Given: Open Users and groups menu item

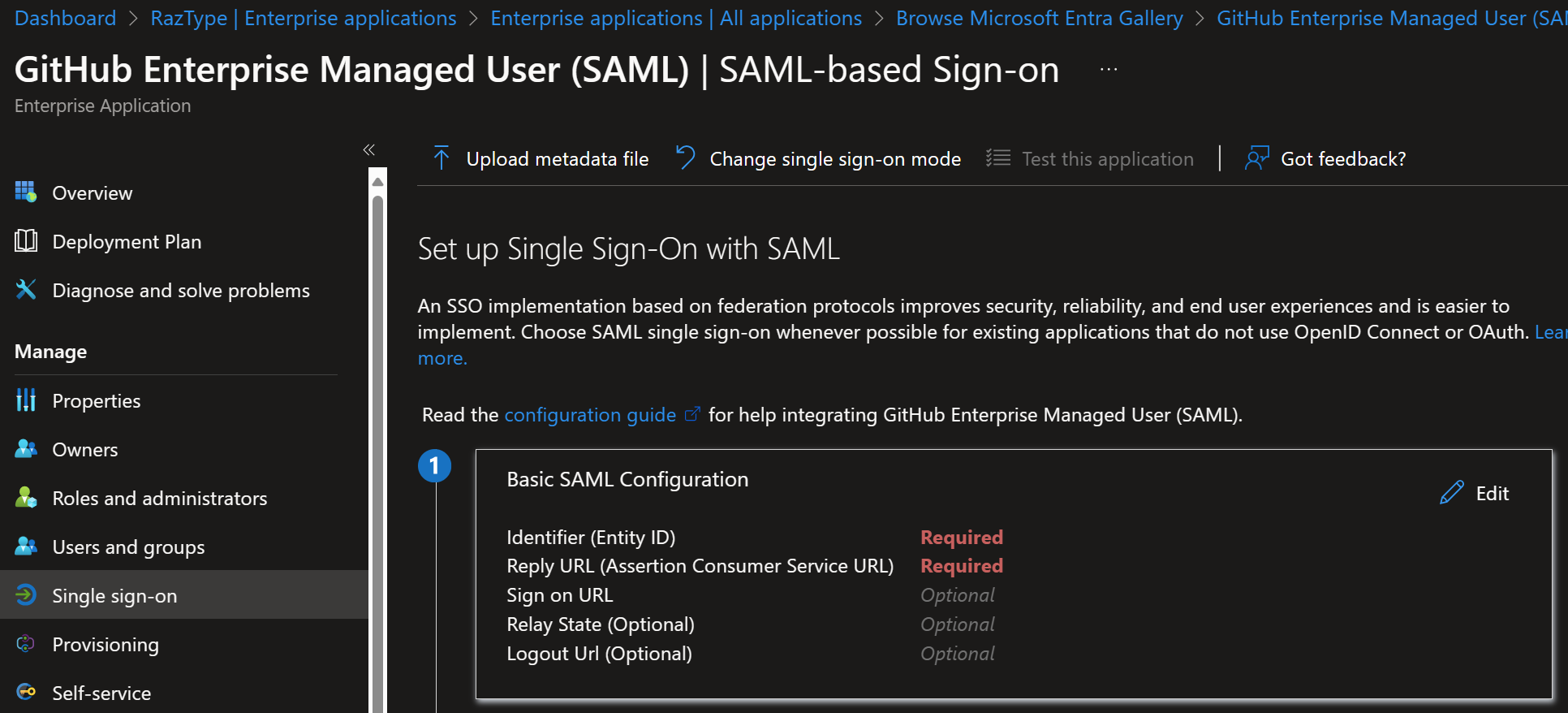Looking at the screenshot, I should 128,547.
